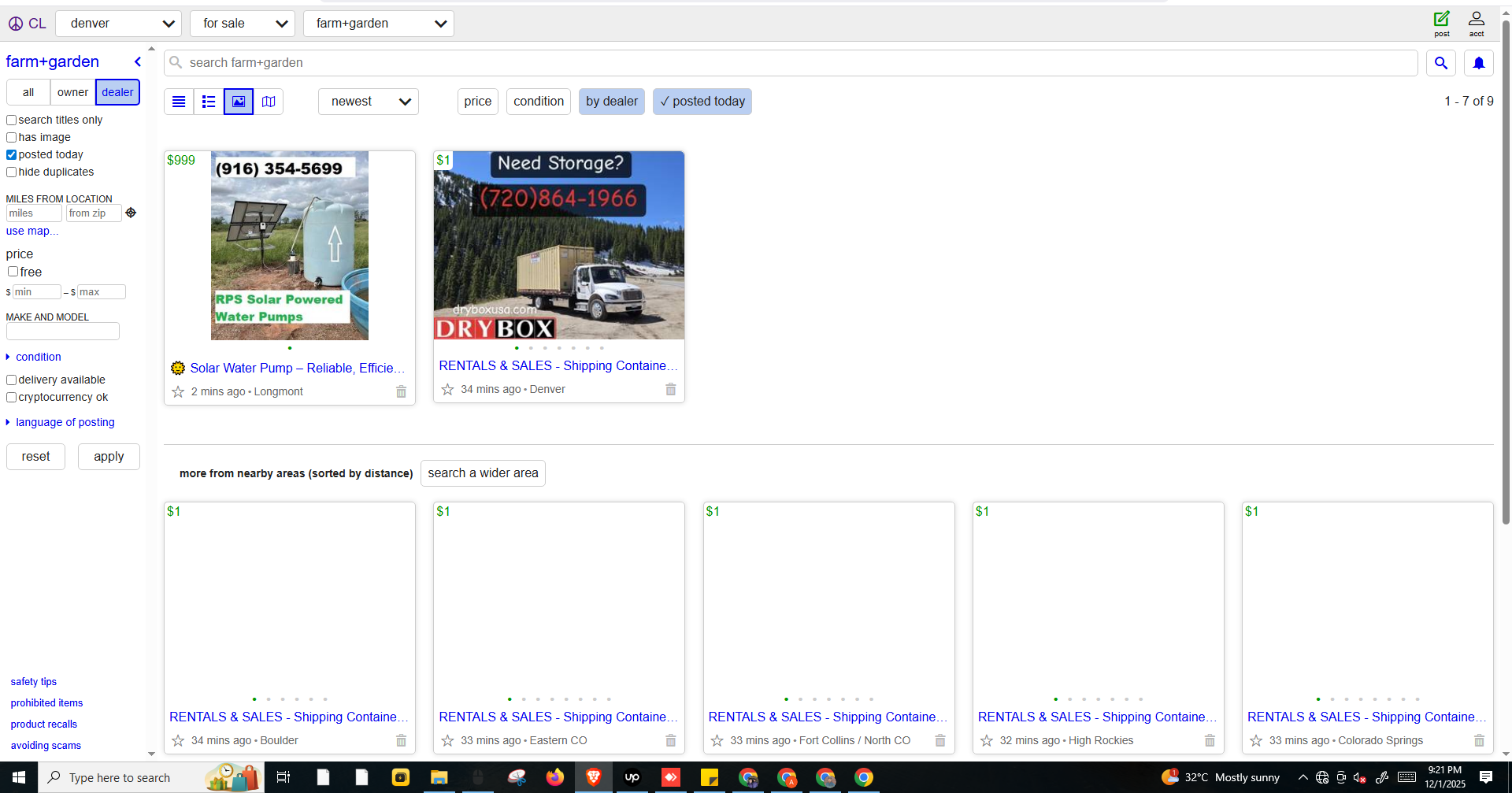Screen dimensions: 1512x793
Task: Open the newest sort dropdown
Action: pos(369,102)
